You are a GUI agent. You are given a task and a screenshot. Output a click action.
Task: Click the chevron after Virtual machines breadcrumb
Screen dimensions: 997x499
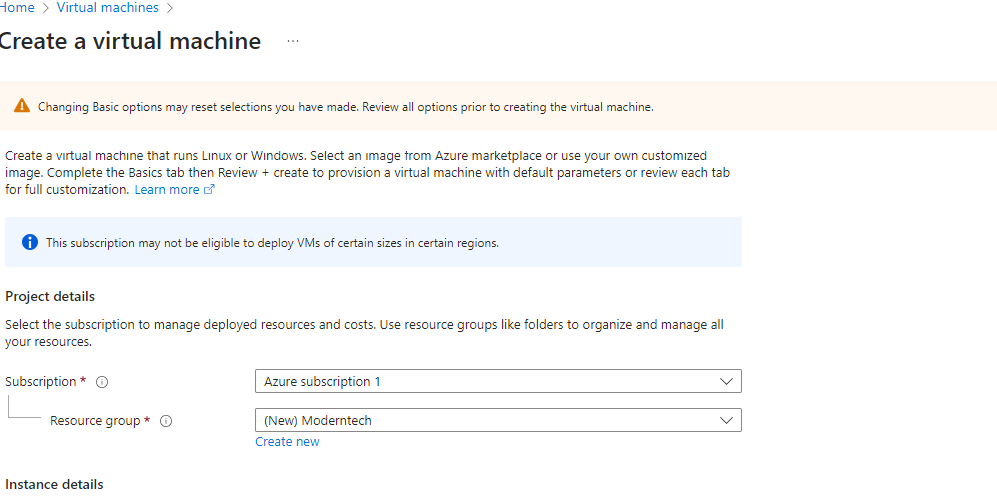click(x=169, y=8)
